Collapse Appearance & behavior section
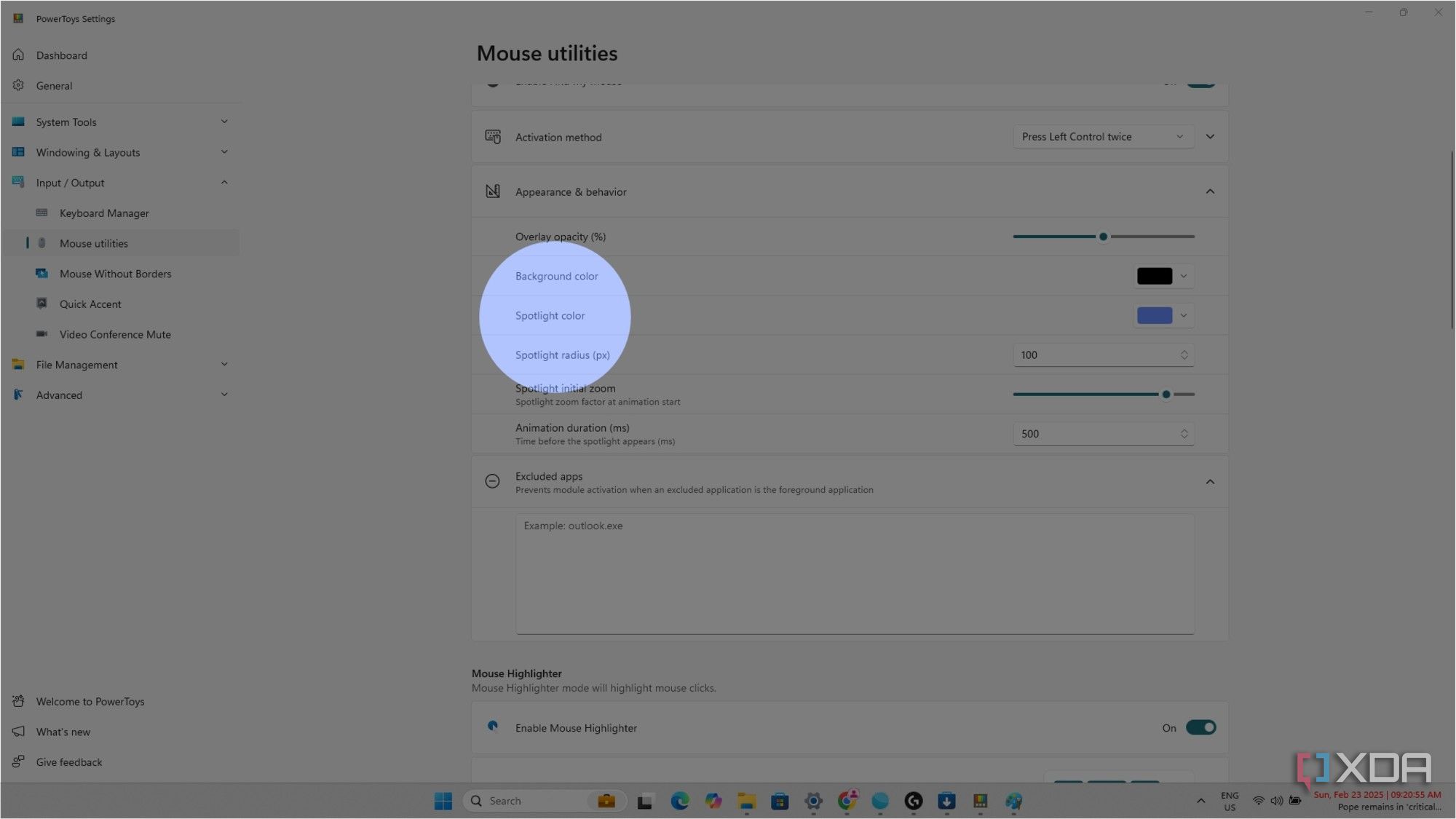 [x=1210, y=191]
